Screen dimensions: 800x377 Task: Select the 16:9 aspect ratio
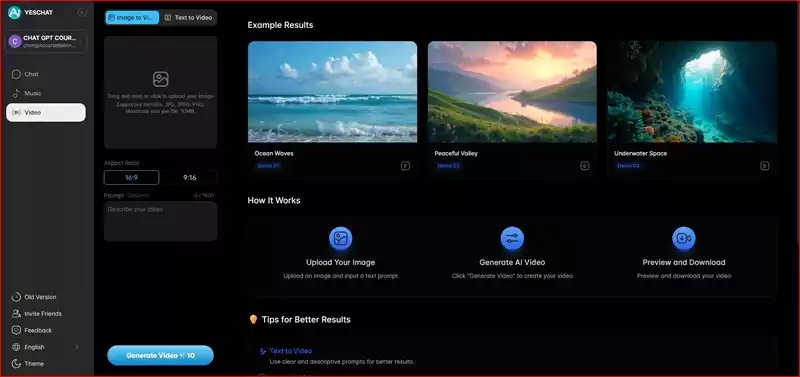pyautogui.click(x=132, y=178)
